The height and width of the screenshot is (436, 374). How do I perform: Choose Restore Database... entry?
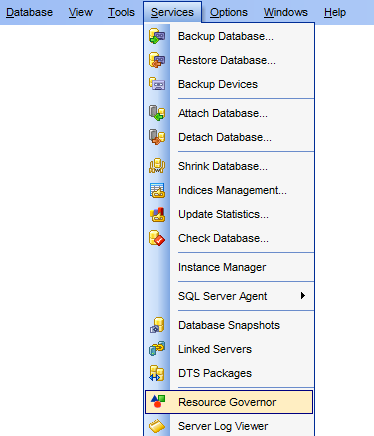tap(229, 60)
